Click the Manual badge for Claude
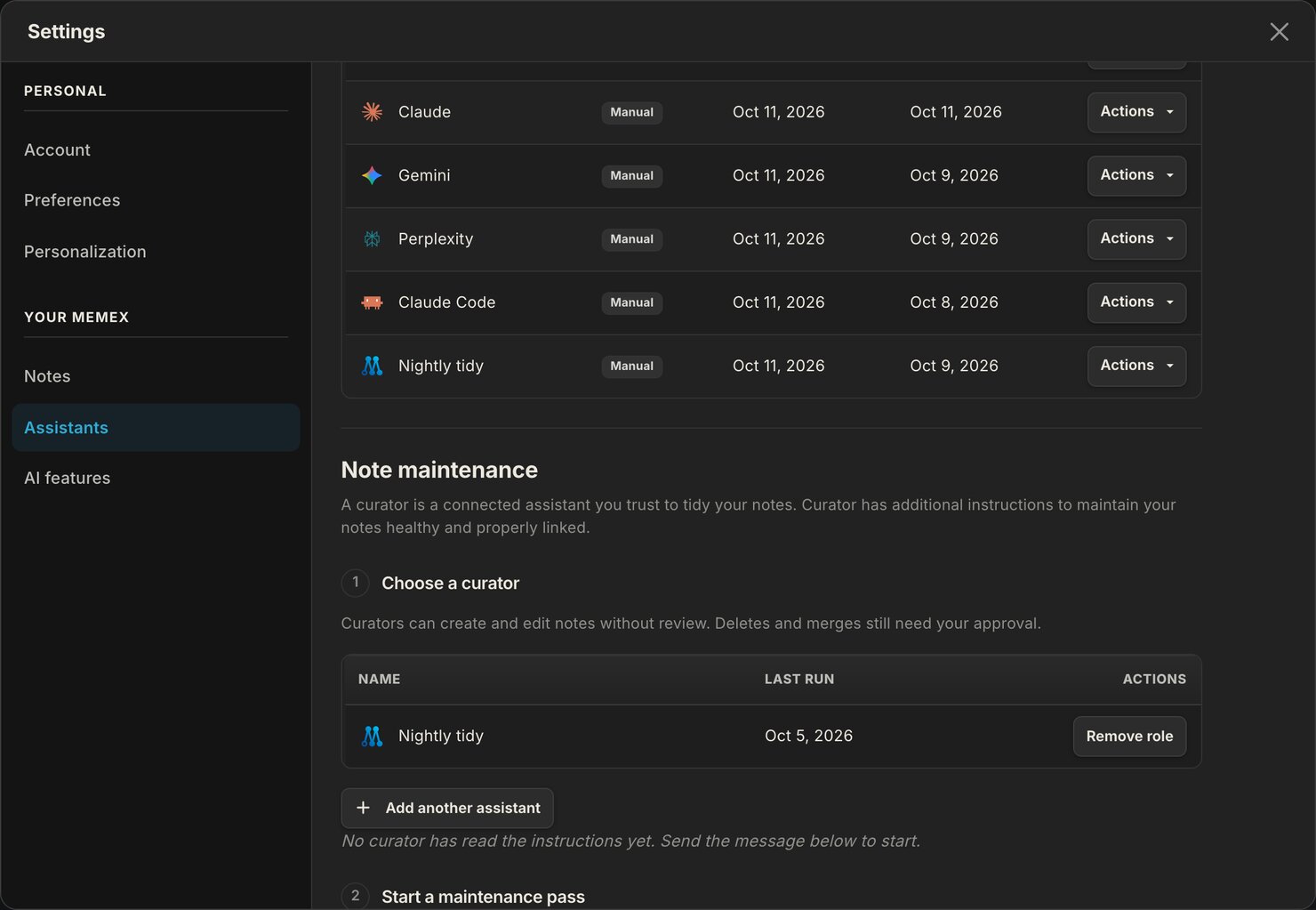Viewport: 1316px width, 910px height. coord(631,112)
